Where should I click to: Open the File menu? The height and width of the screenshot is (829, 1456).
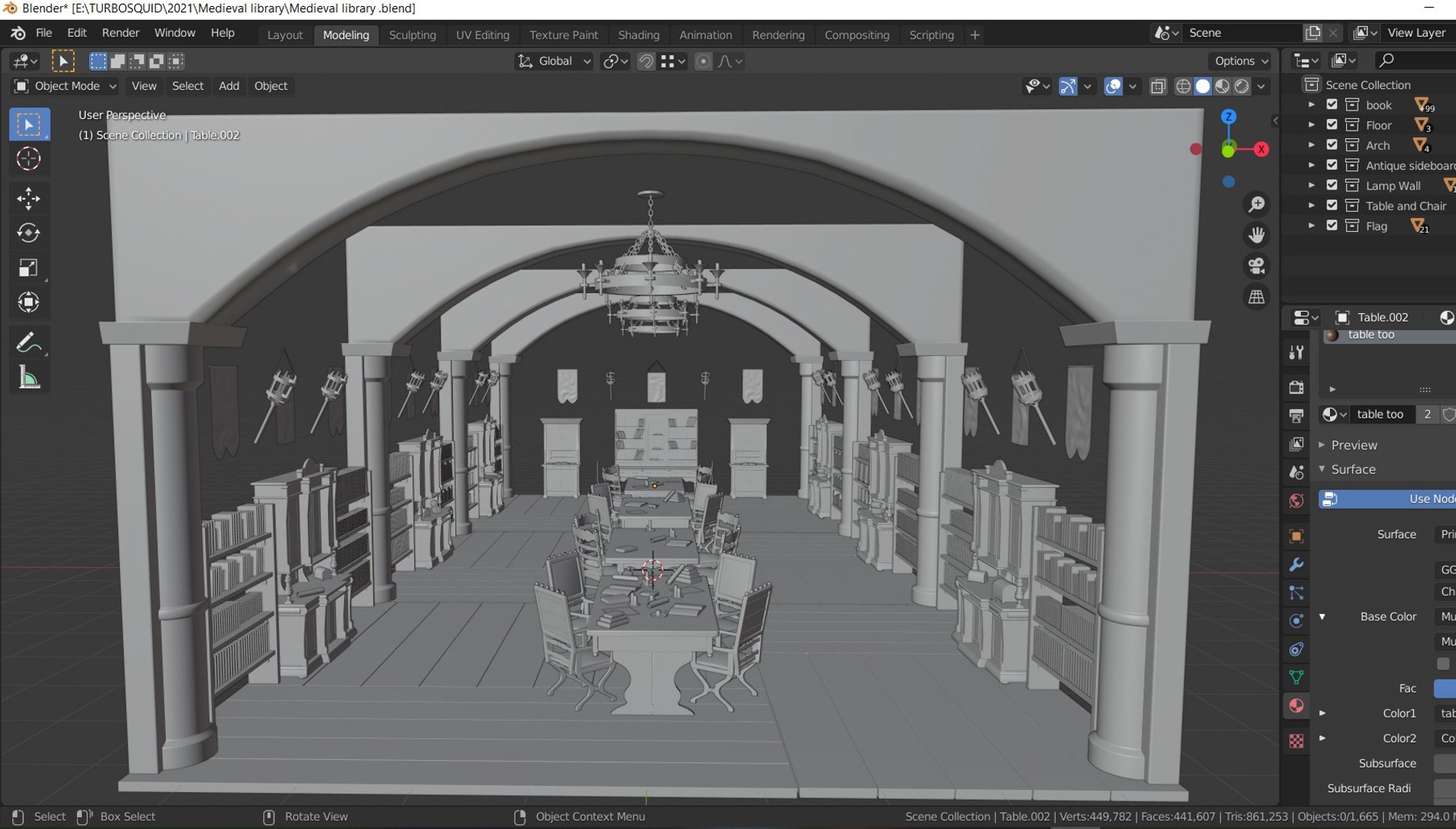point(44,33)
